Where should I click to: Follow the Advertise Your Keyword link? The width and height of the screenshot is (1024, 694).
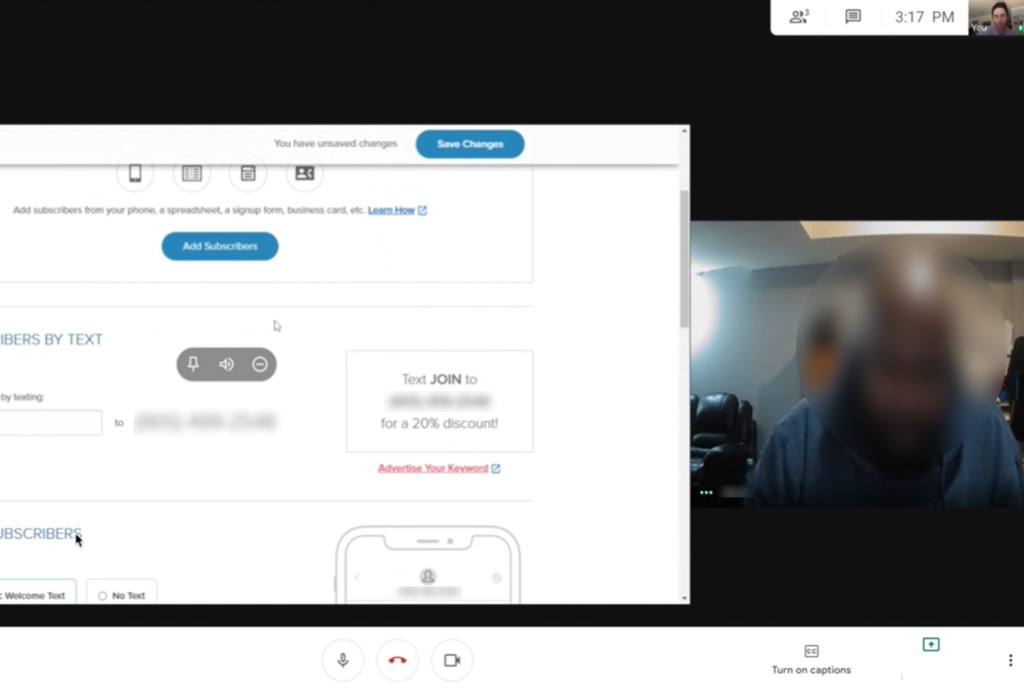coord(433,468)
